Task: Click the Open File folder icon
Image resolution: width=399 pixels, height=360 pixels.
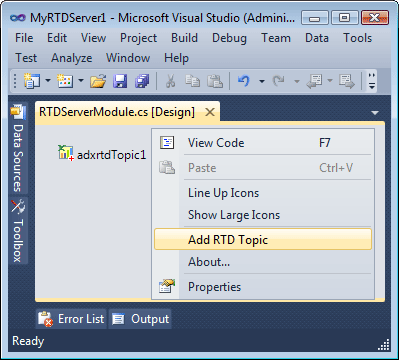Action: coord(98,81)
